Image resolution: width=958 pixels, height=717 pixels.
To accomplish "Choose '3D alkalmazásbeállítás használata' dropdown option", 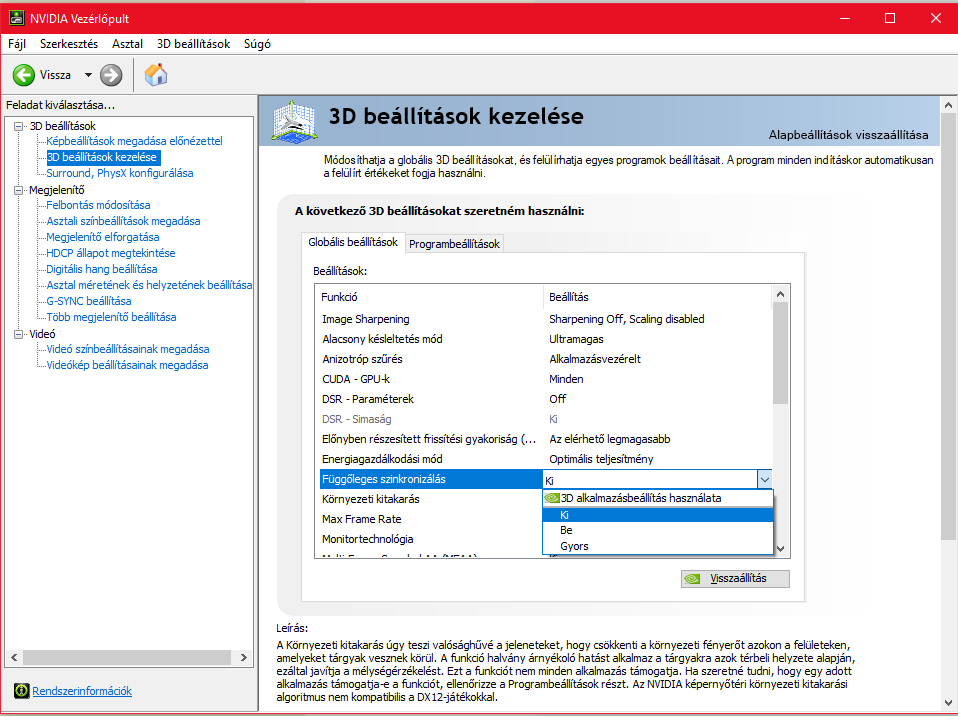I will tap(658, 498).
